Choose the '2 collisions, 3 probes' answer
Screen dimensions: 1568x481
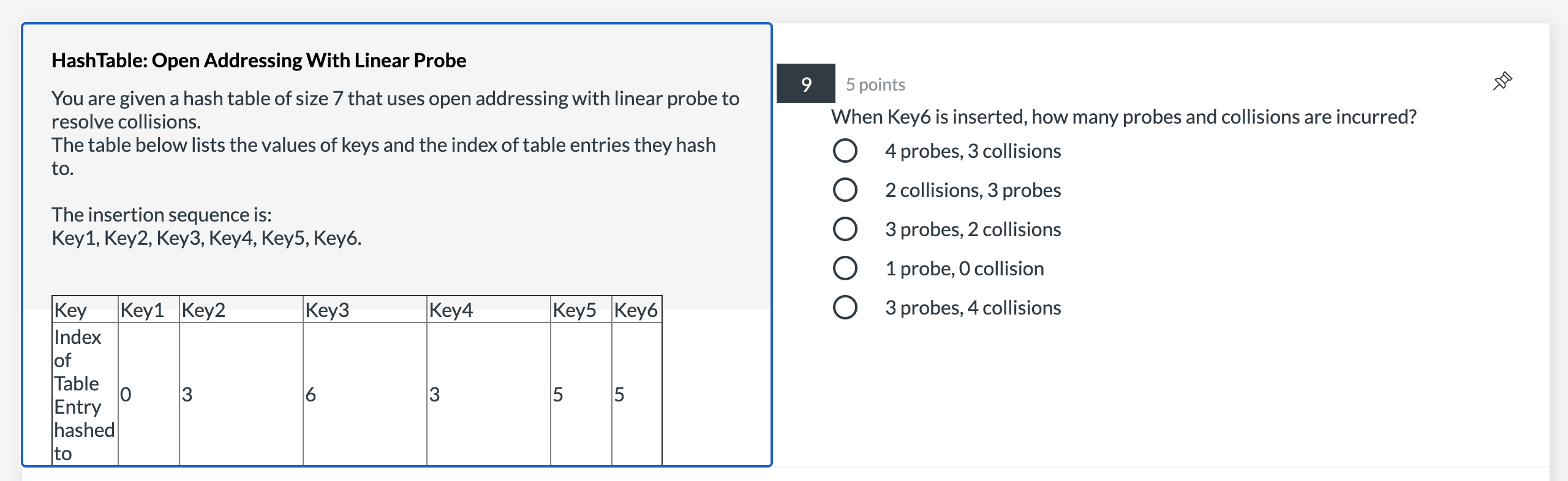pos(845,190)
